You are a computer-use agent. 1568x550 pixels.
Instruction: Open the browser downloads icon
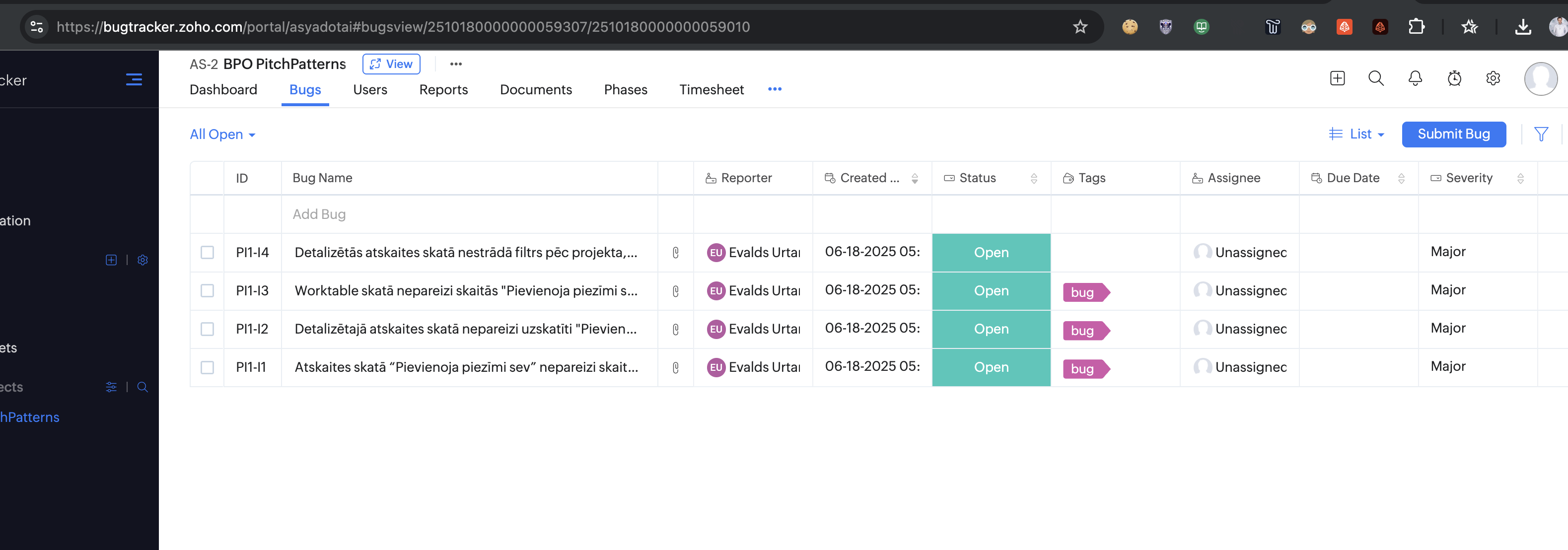[x=1523, y=27]
